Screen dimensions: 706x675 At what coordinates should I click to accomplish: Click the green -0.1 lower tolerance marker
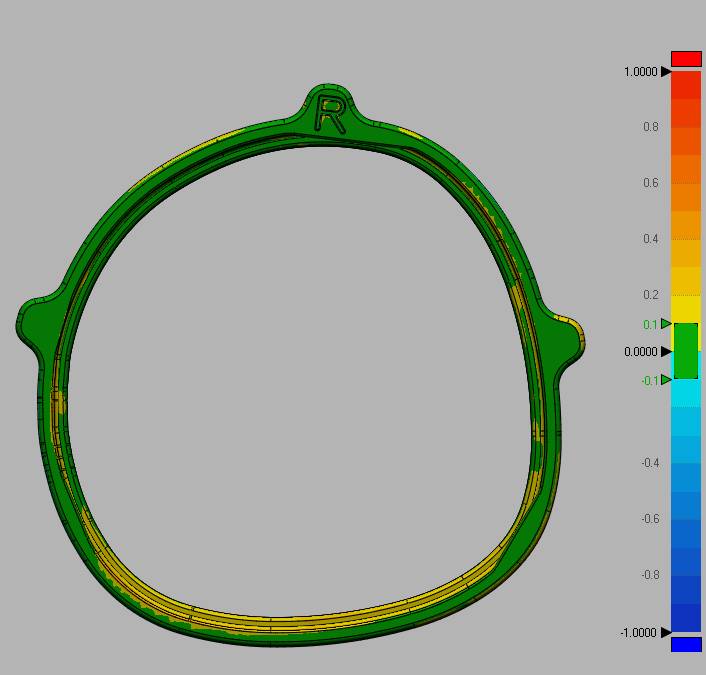[666, 380]
